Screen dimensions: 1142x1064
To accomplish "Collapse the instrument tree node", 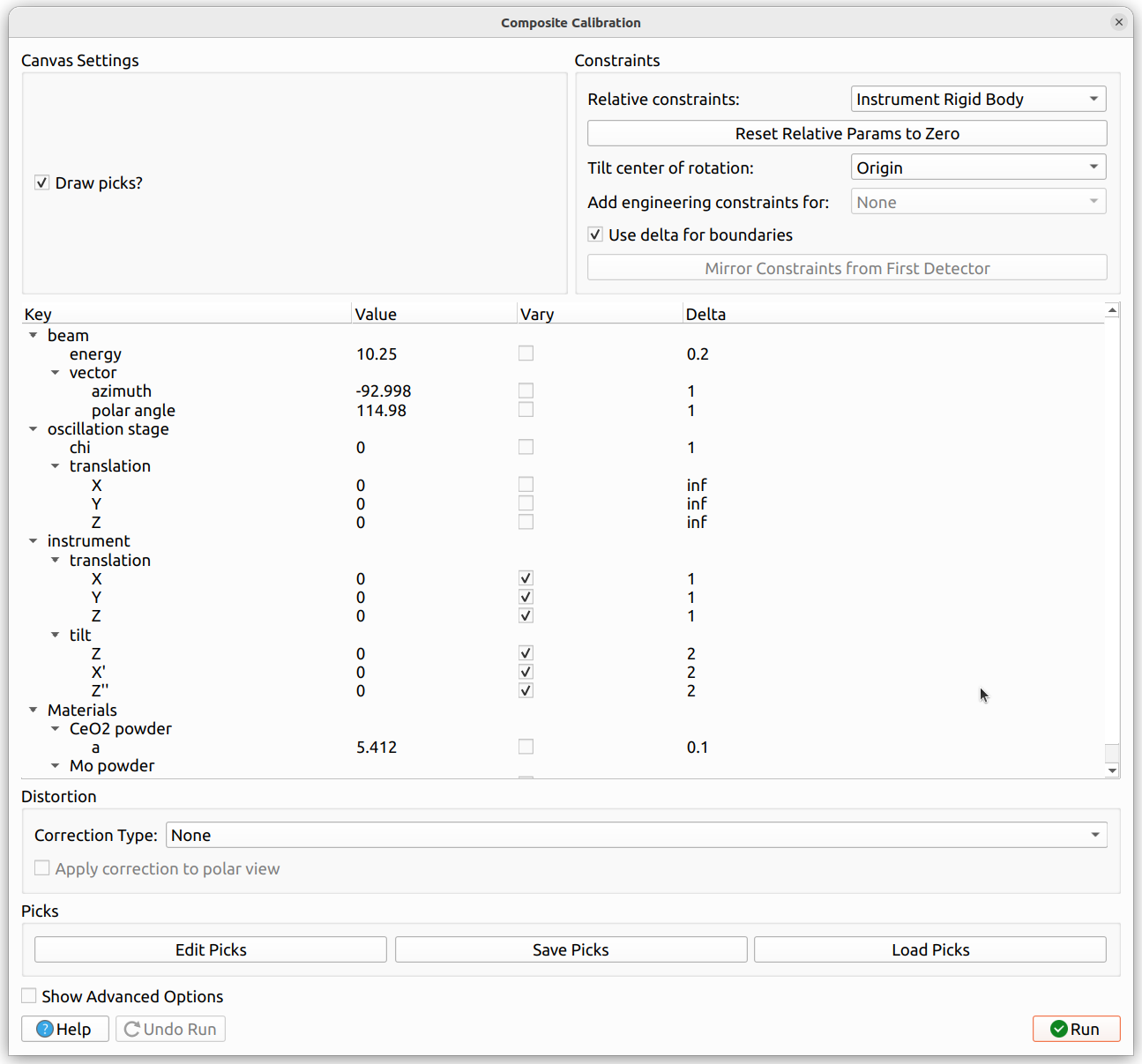I will click(34, 540).
